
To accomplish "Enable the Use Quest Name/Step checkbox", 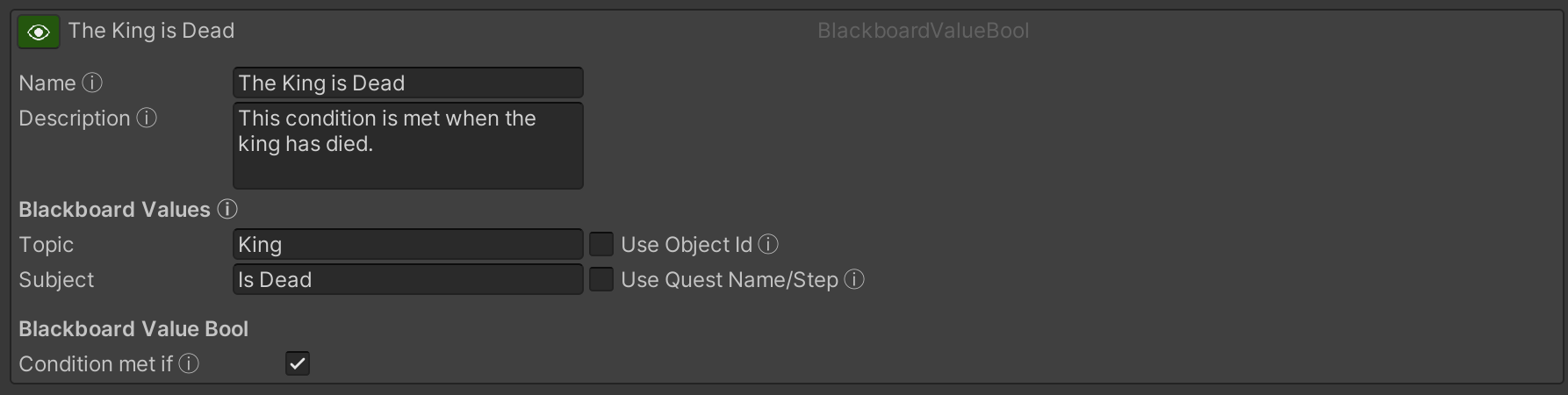I will [x=601, y=279].
